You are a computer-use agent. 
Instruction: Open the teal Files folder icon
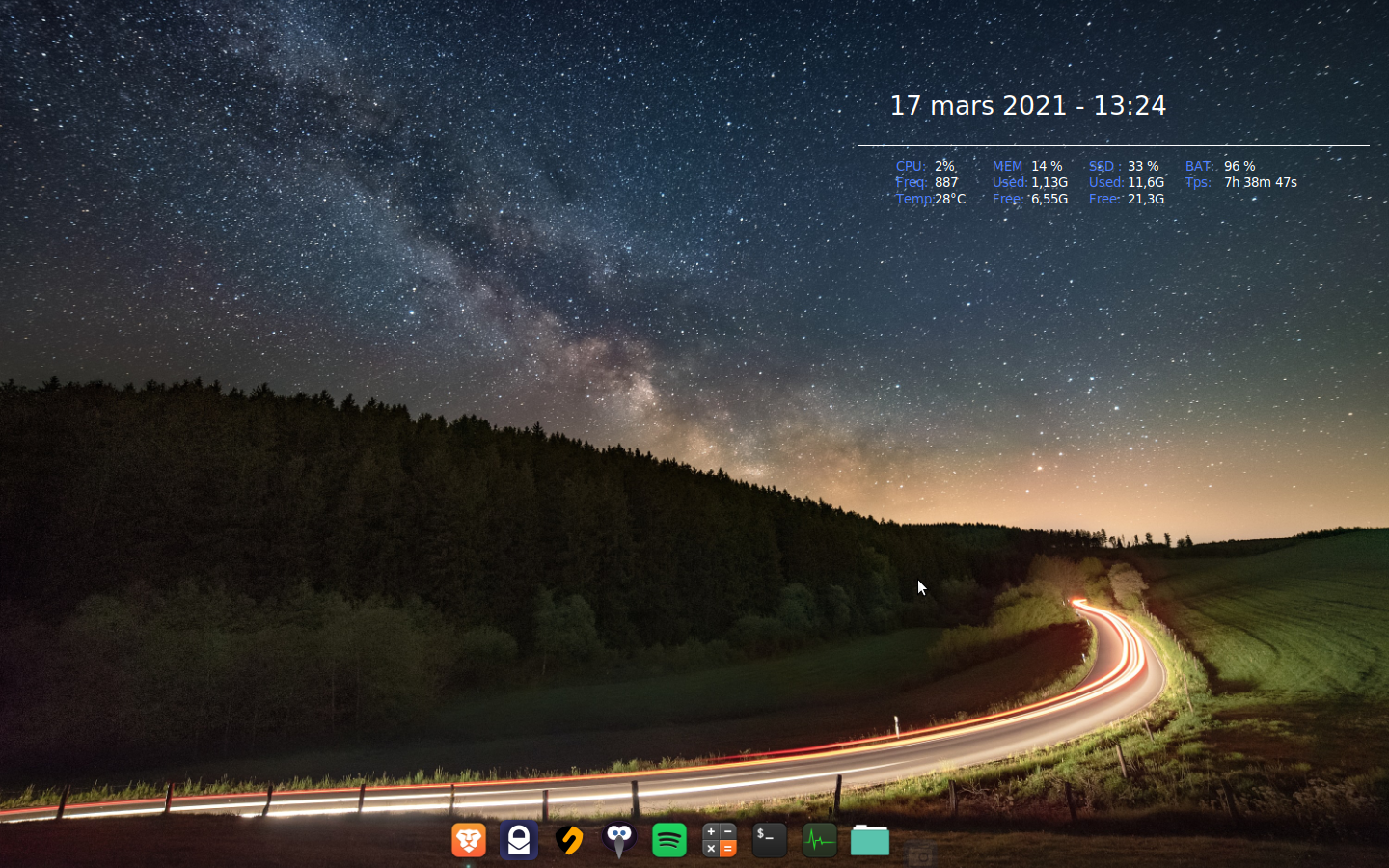pos(870,840)
